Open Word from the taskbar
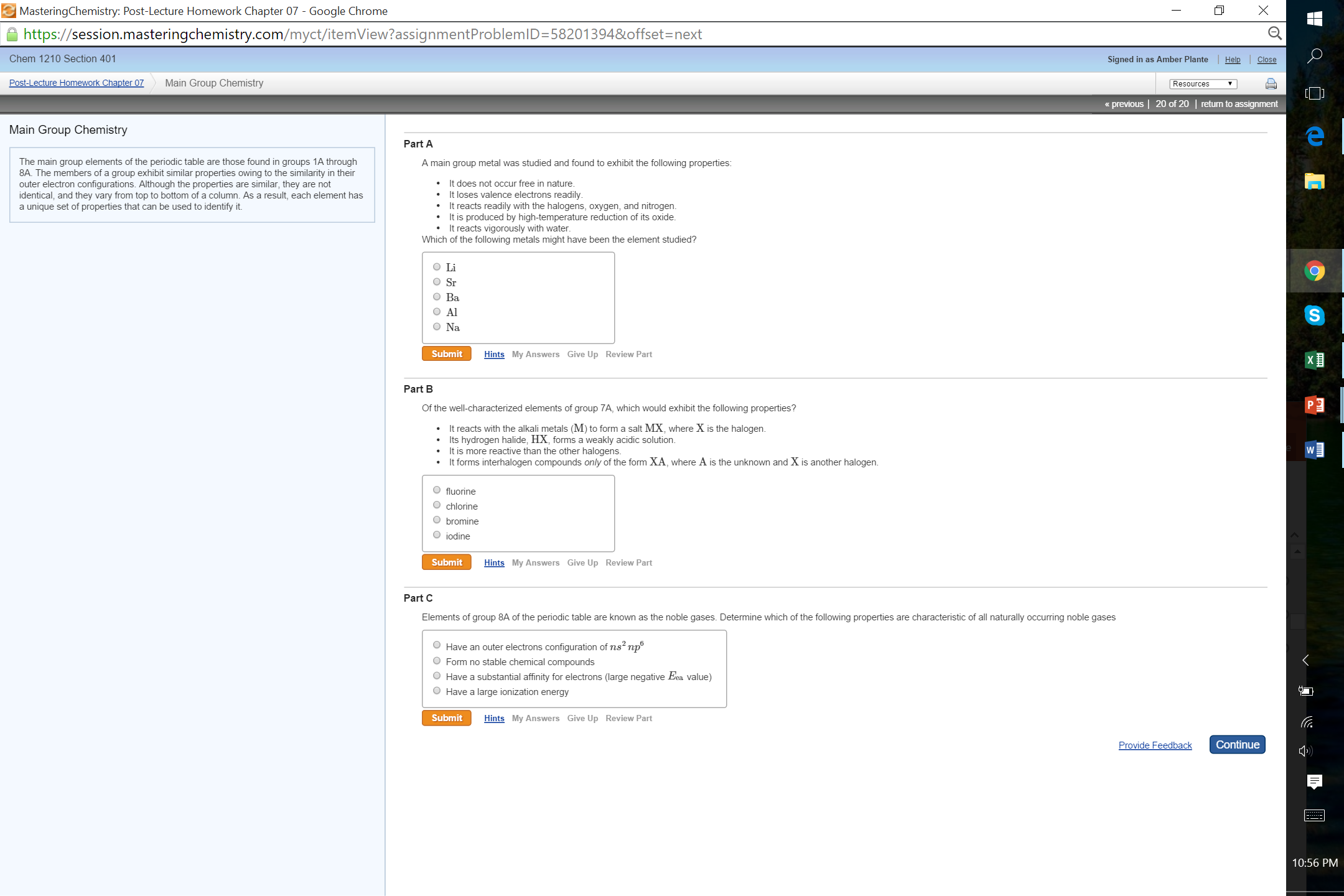Image resolution: width=1344 pixels, height=896 pixels. coord(1314,449)
